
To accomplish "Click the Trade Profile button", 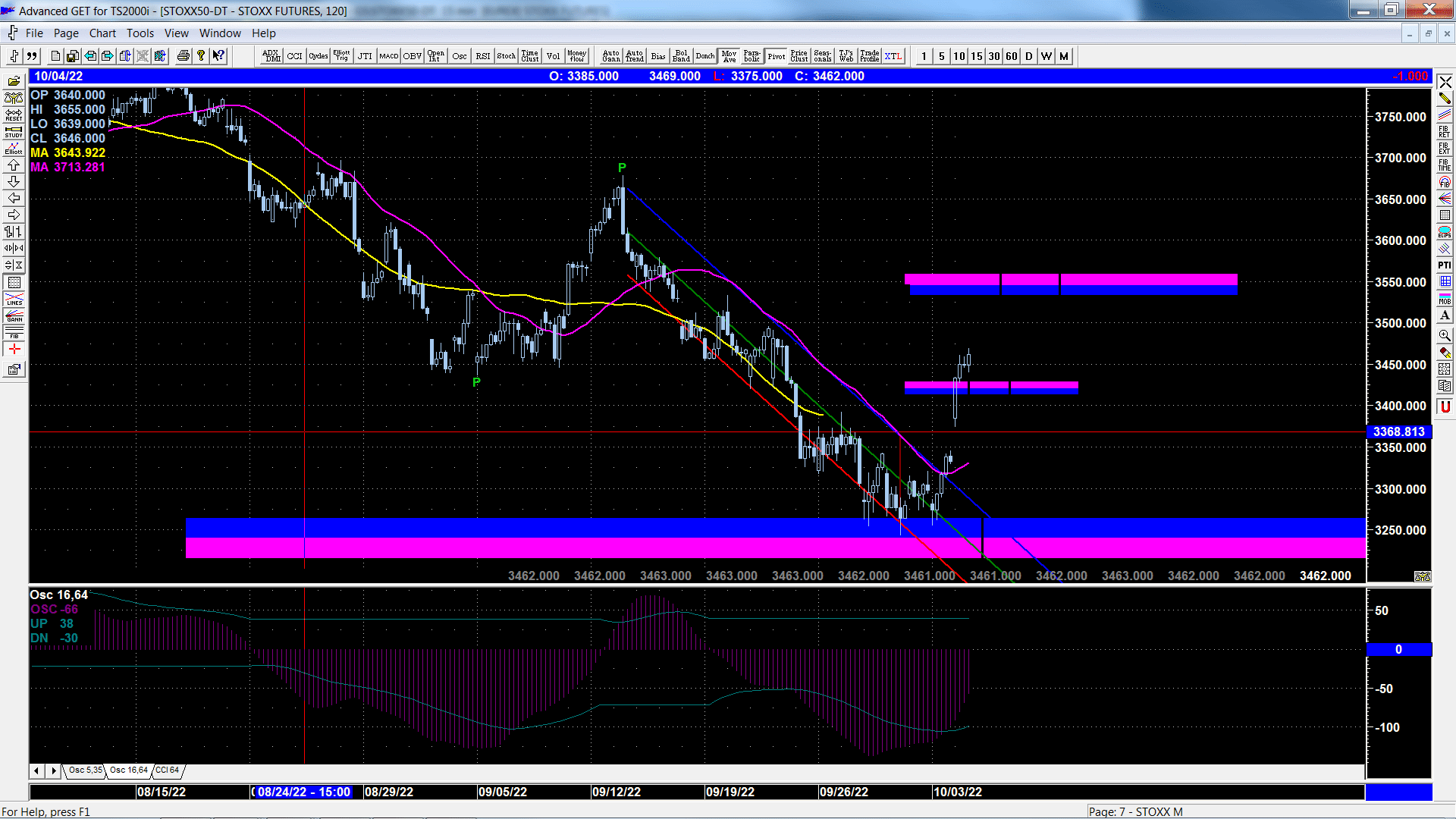I will coord(870,56).
